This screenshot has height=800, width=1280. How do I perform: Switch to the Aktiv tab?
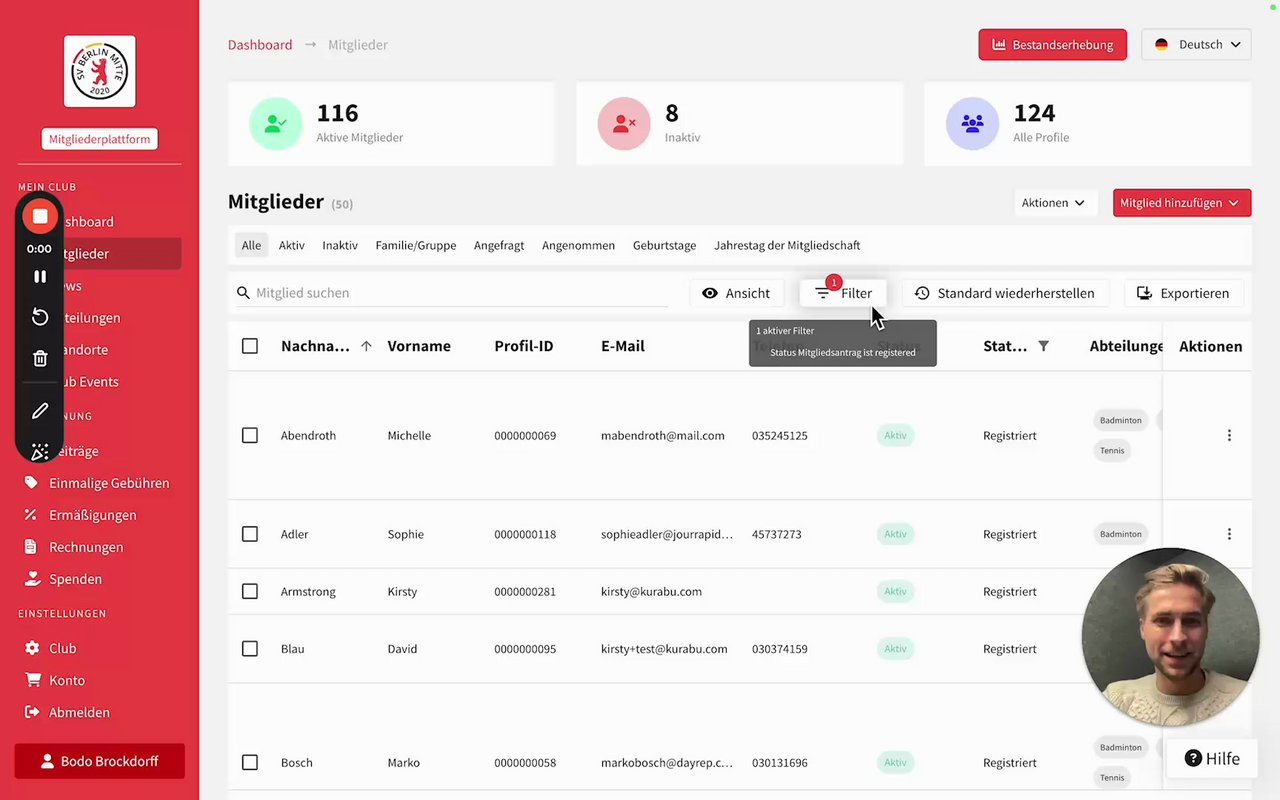coord(292,245)
